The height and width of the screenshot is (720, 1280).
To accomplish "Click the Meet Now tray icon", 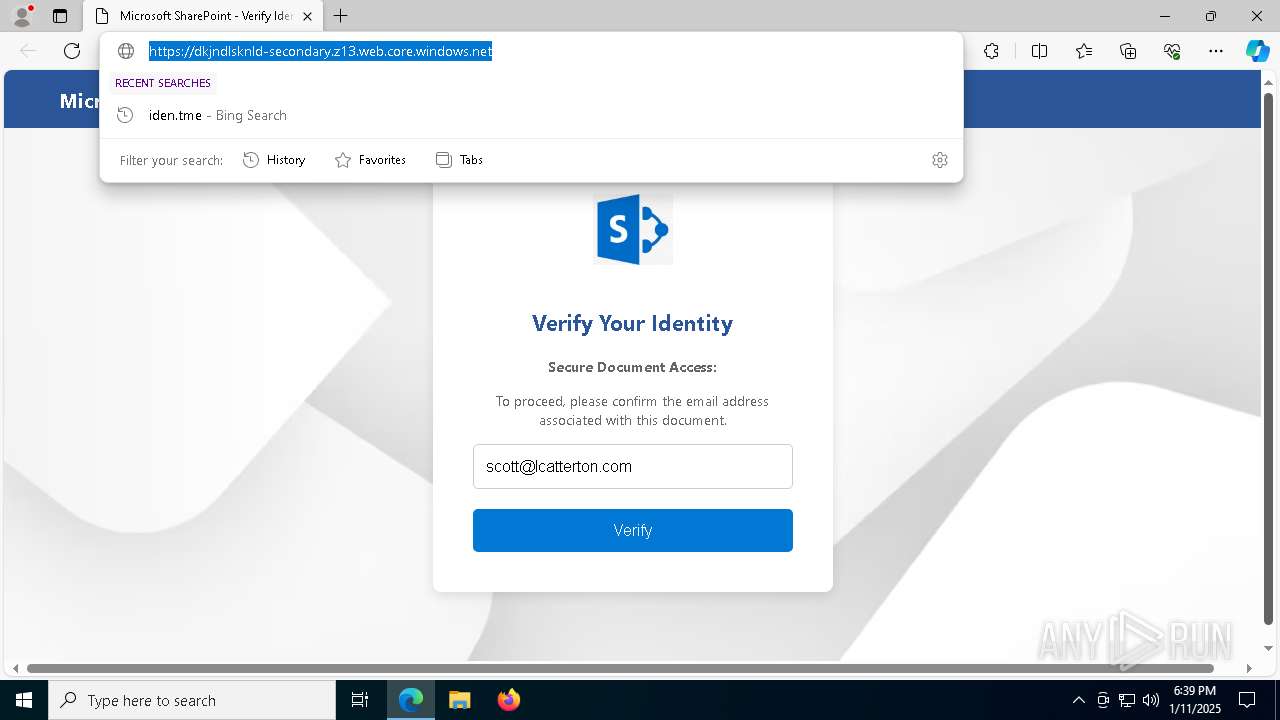I will (x=1103, y=700).
